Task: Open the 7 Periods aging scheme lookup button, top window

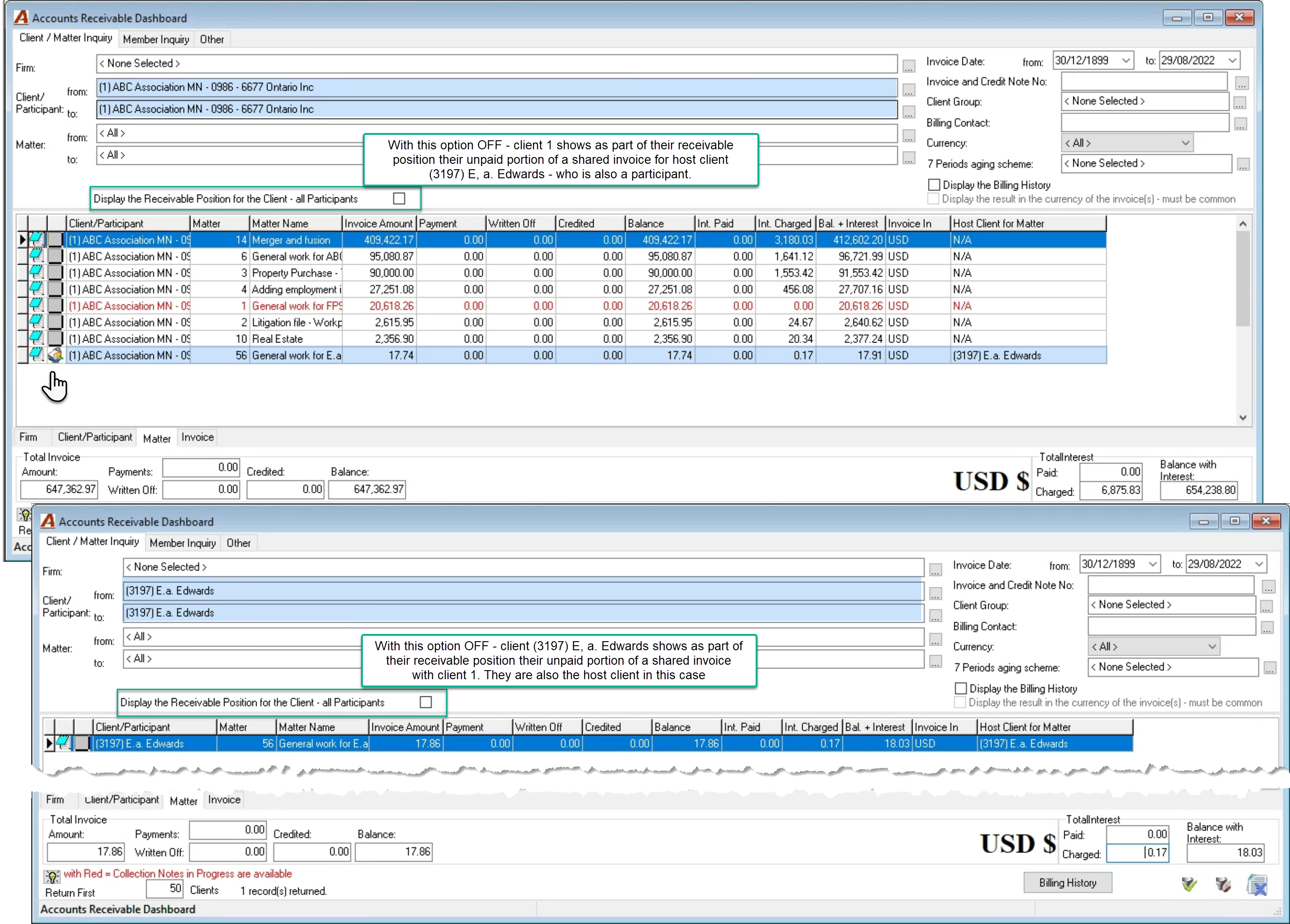Action: (x=1243, y=165)
